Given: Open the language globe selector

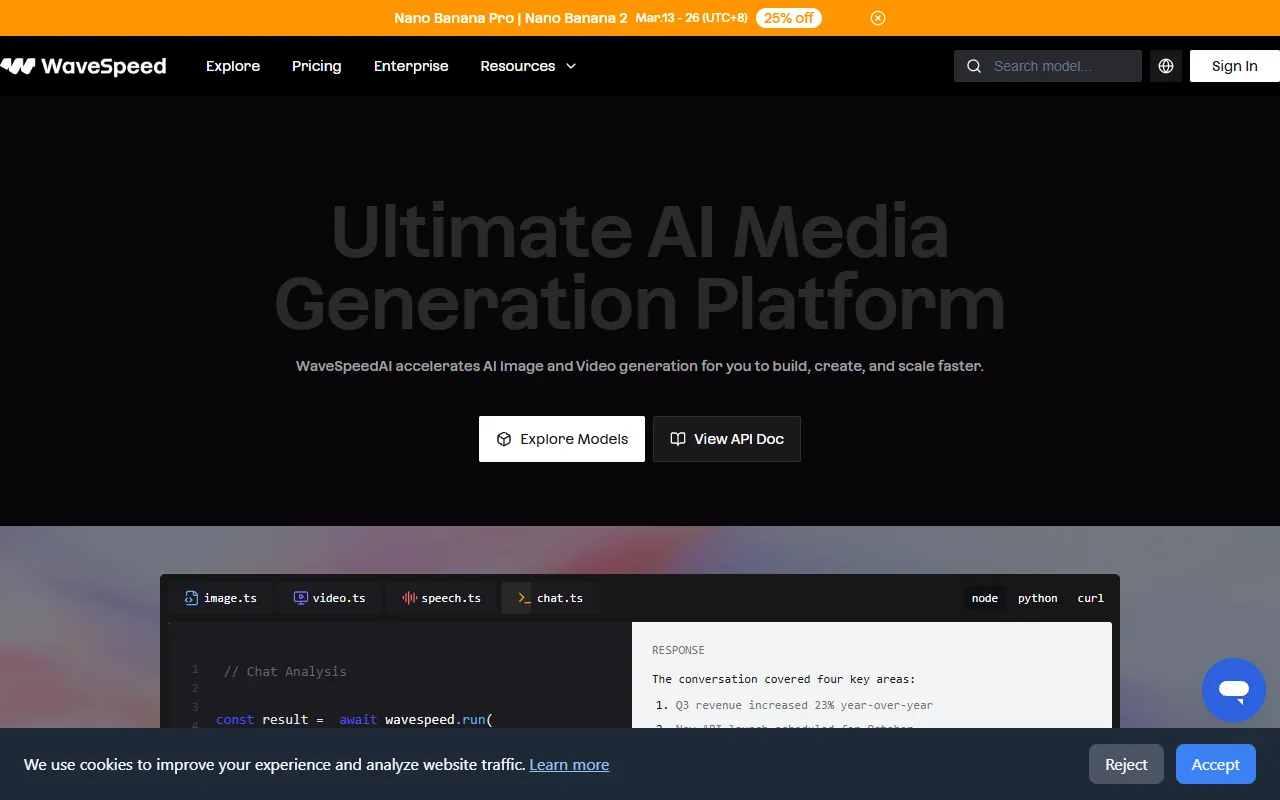Looking at the screenshot, I should [x=1166, y=66].
